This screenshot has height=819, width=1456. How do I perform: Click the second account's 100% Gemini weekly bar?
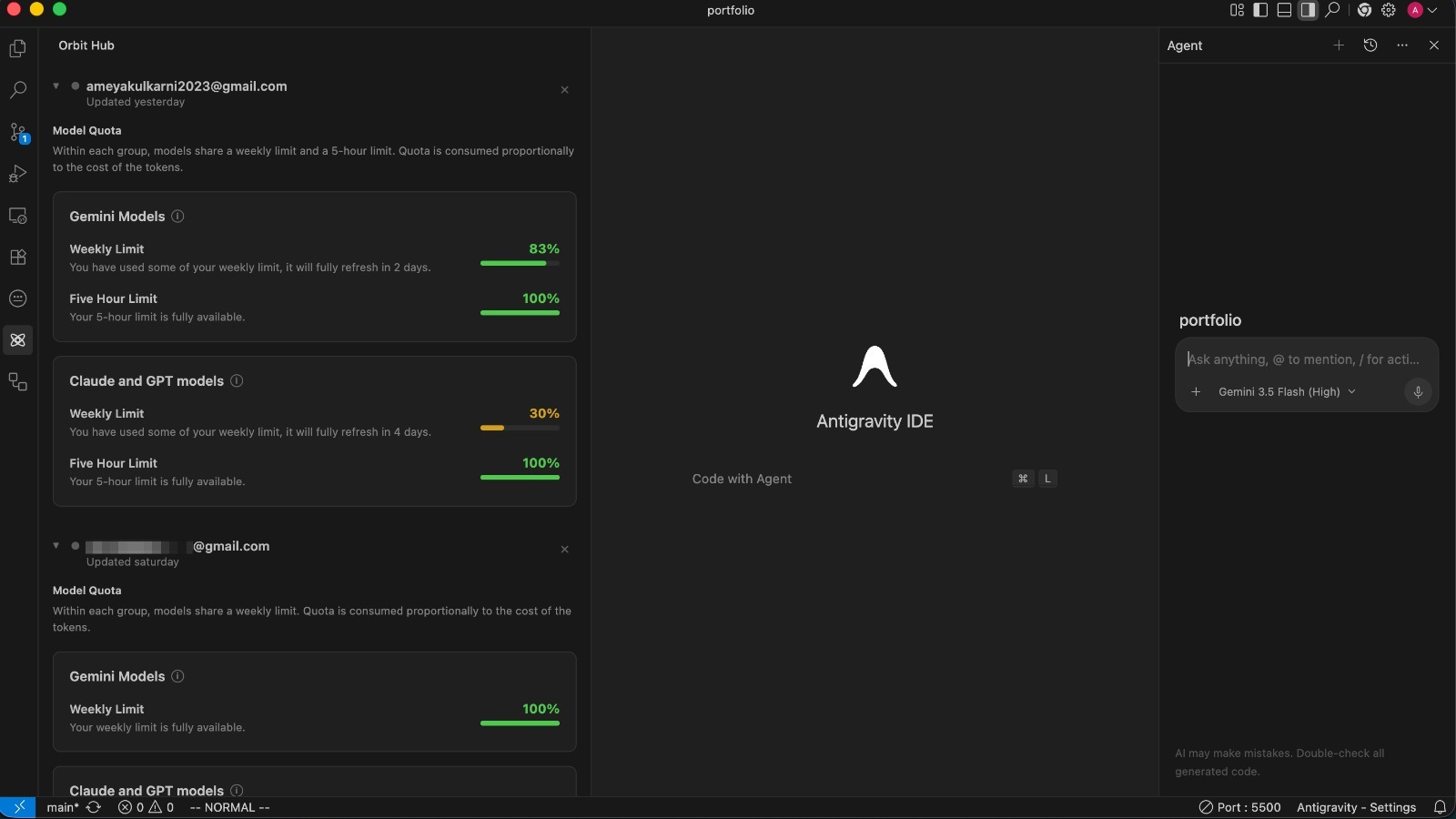[x=520, y=723]
